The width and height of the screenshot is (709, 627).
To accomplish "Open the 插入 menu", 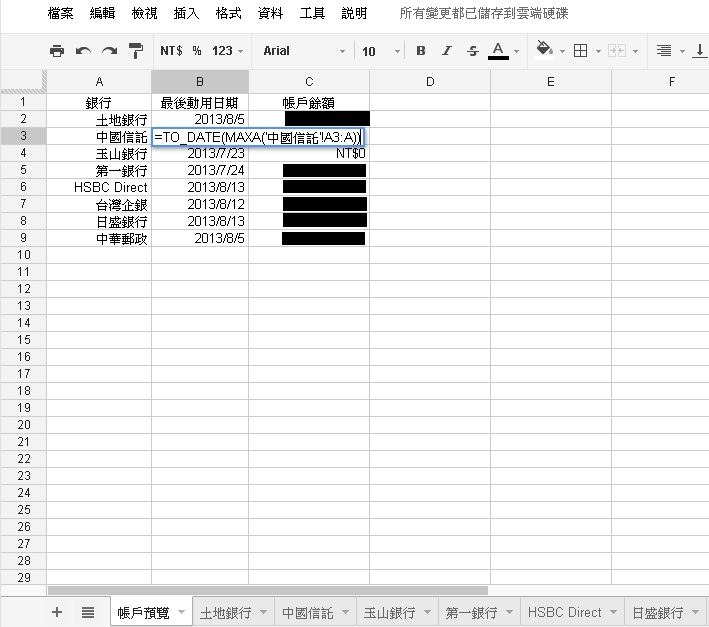I will pos(186,14).
